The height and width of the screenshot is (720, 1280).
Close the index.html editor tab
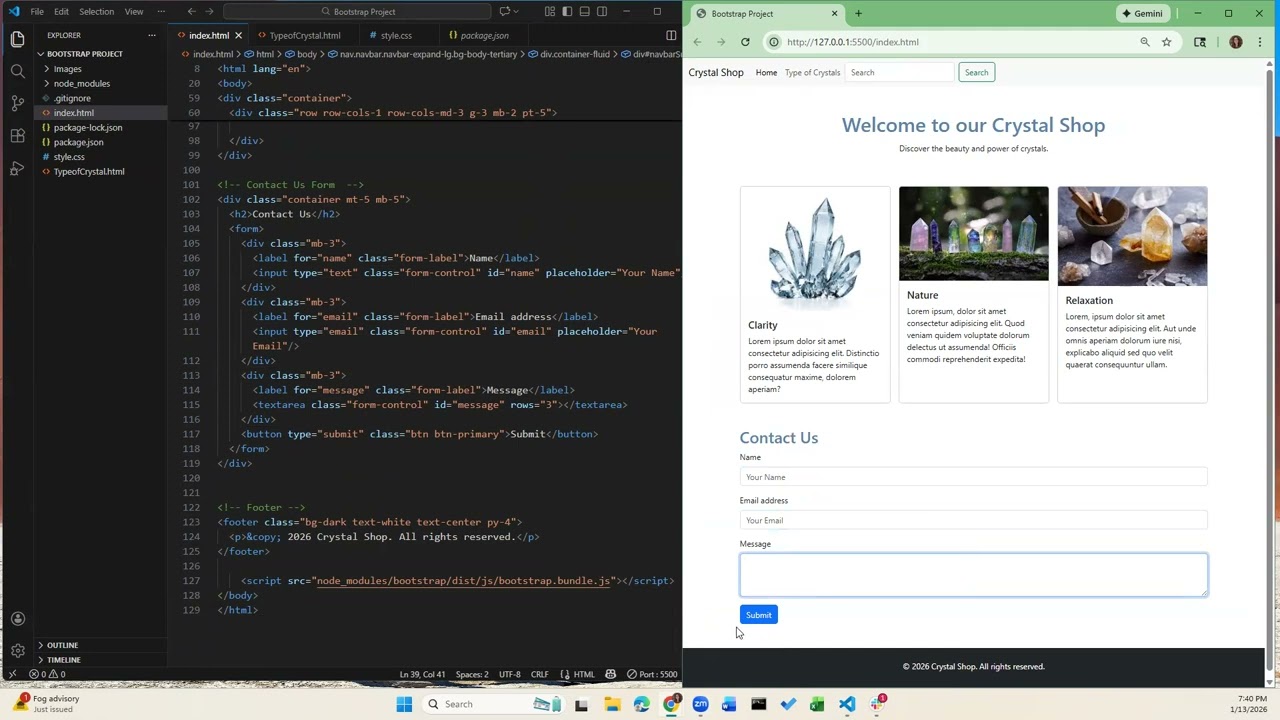238,35
